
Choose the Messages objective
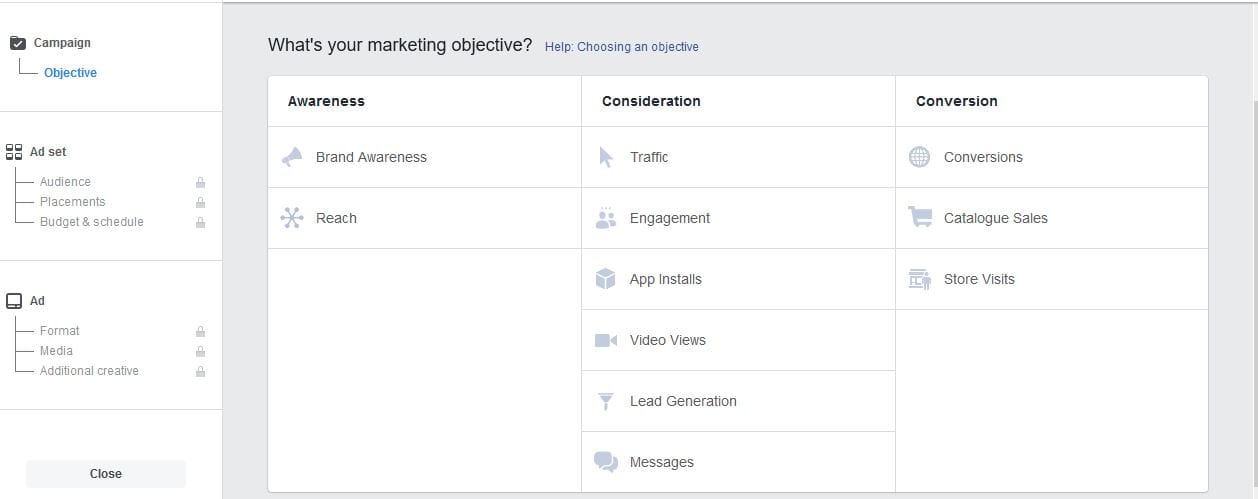738,462
